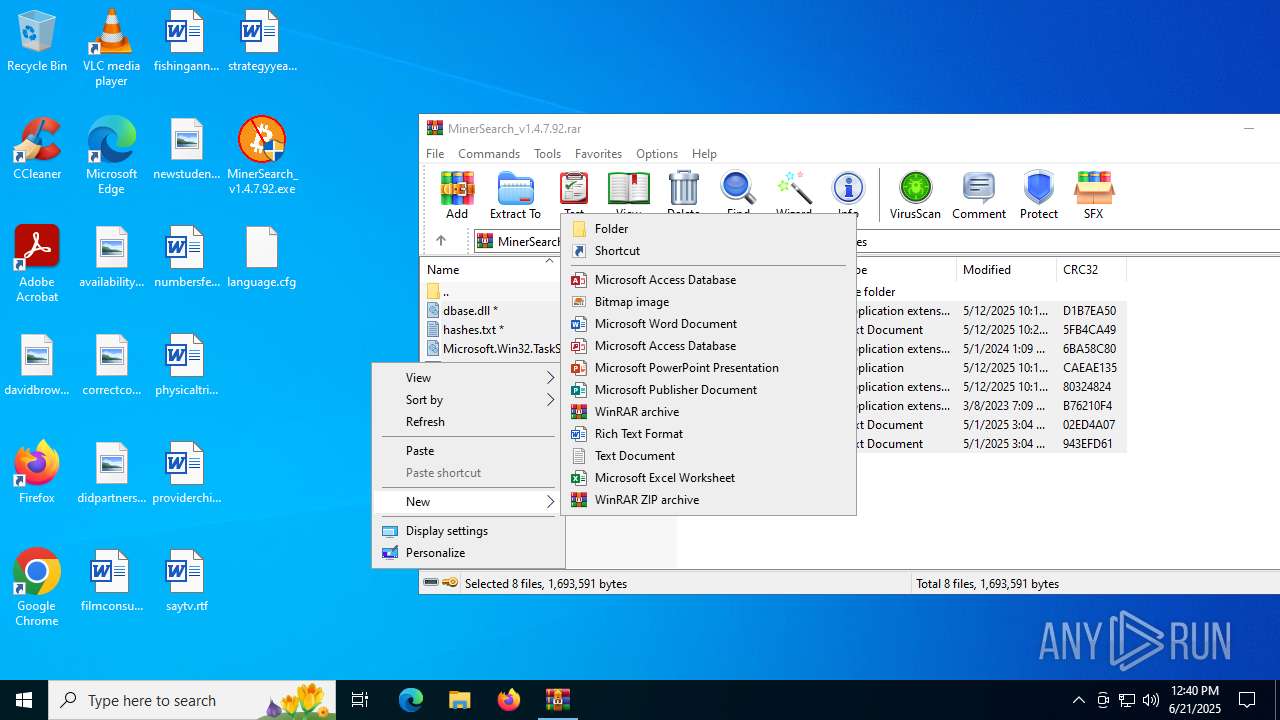Click the up-one-level arrow in WinRAR
1280x720 pixels.
[x=440, y=241]
